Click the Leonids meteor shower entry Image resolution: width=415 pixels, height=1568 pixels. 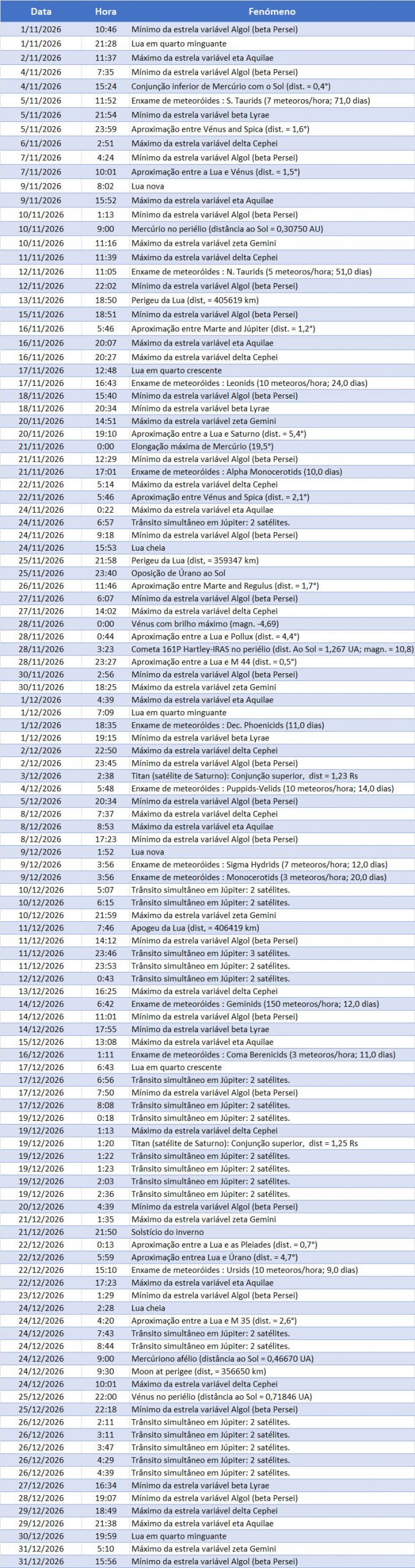click(x=249, y=383)
